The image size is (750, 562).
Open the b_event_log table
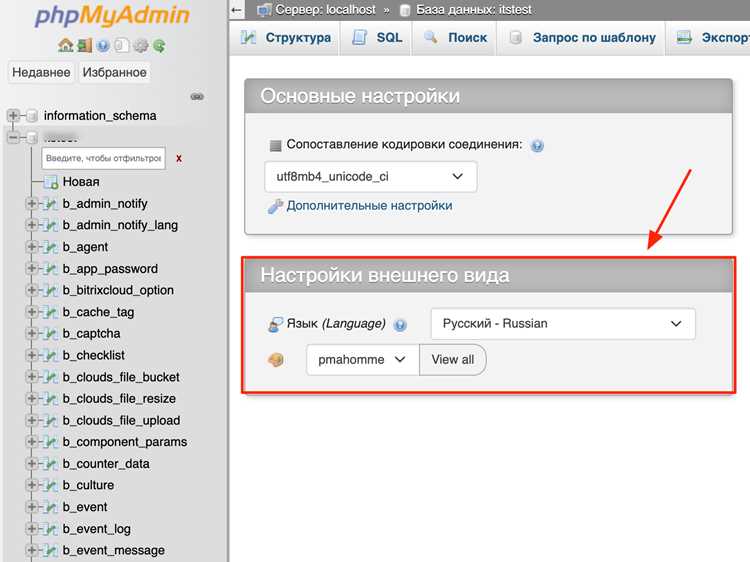point(97,529)
